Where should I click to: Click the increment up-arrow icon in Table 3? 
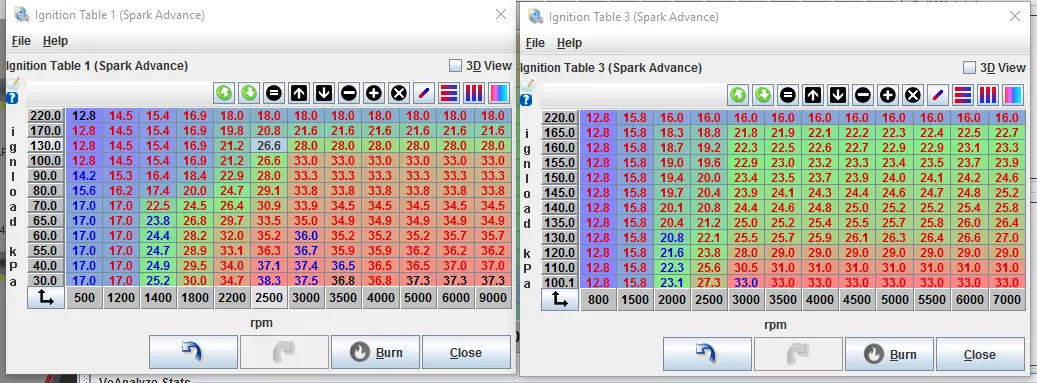click(x=813, y=95)
